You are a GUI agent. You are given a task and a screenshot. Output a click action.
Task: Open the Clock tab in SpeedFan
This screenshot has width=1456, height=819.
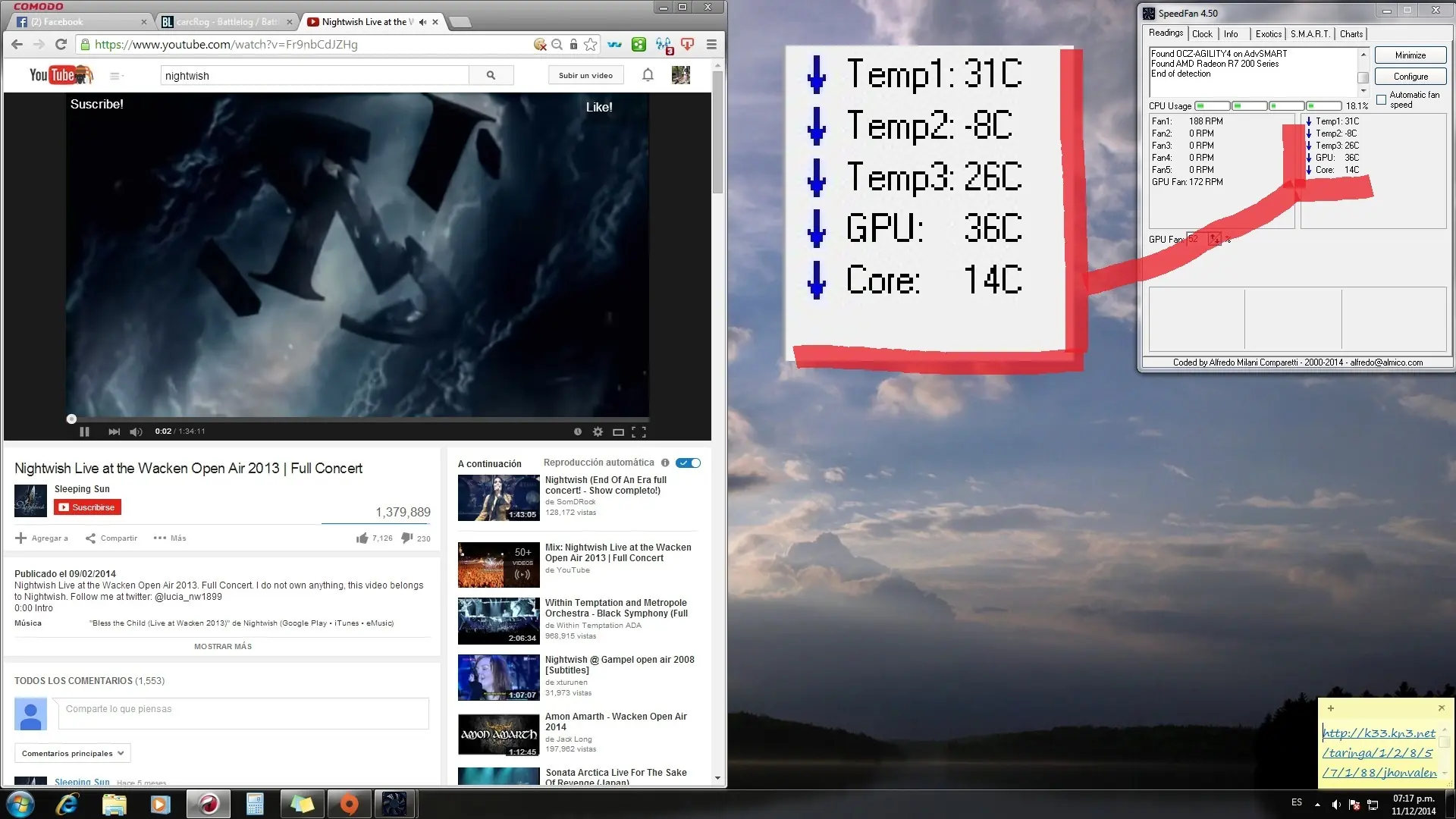pos(1202,33)
